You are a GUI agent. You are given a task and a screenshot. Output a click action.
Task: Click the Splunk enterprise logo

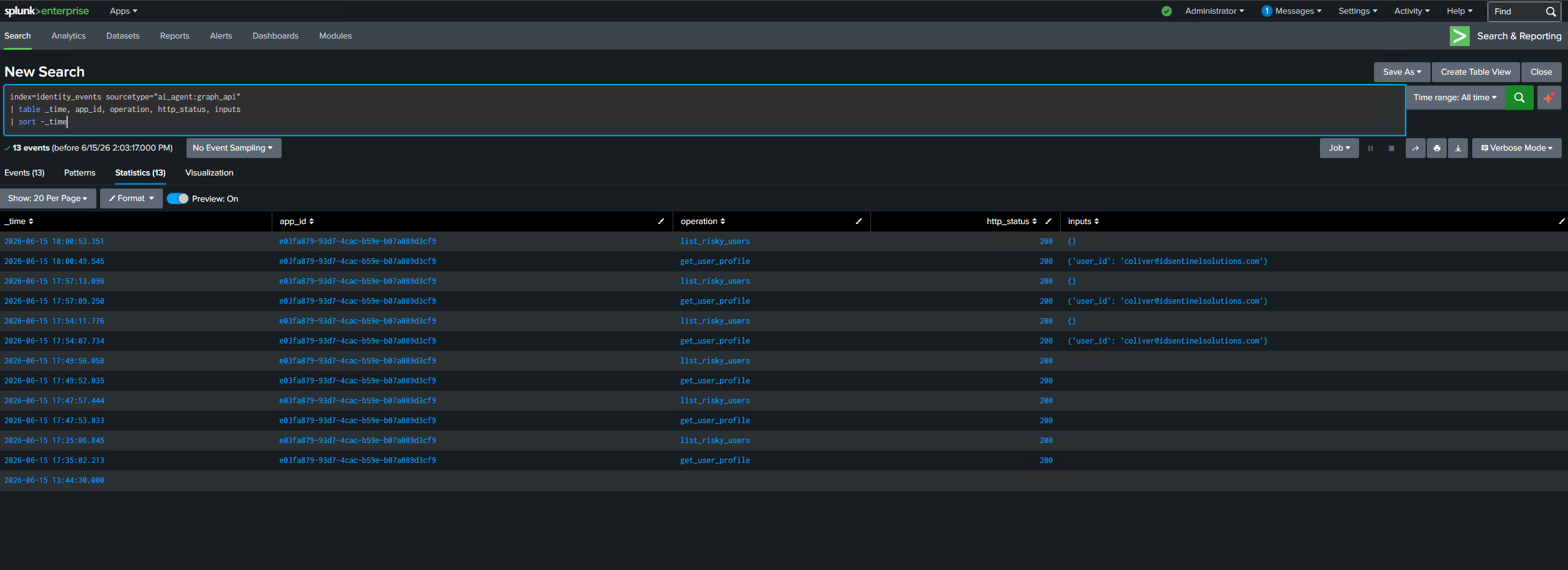[x=47, y=11]
